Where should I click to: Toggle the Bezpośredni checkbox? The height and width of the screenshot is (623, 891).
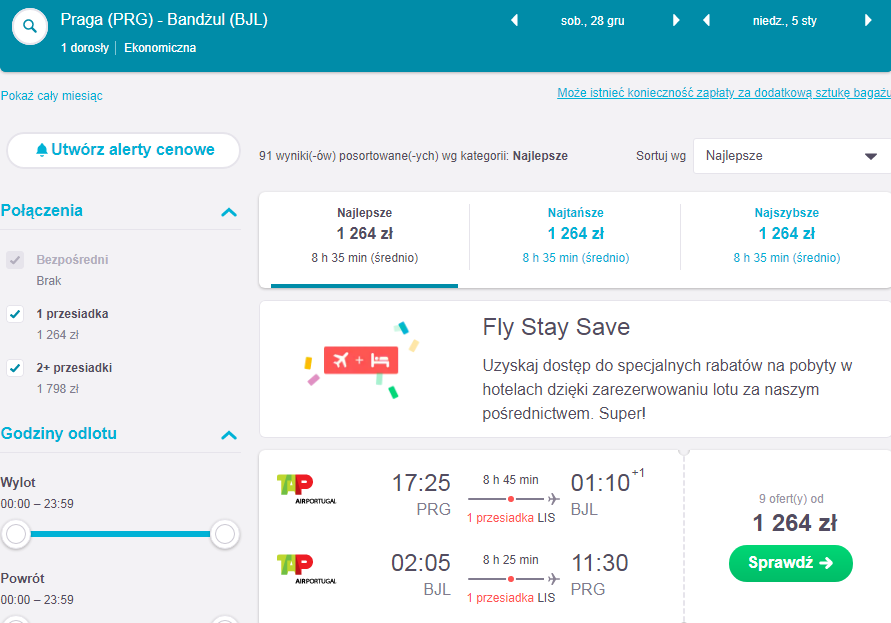pyautogui.click(x=15, y=260)
